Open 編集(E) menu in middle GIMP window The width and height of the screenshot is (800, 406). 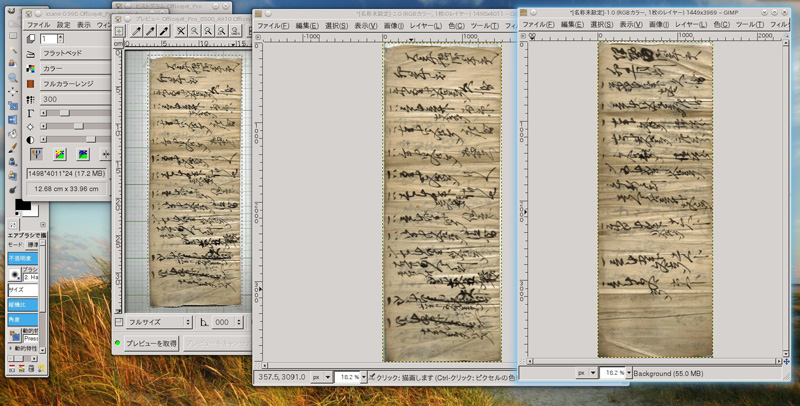coord(307,26)
